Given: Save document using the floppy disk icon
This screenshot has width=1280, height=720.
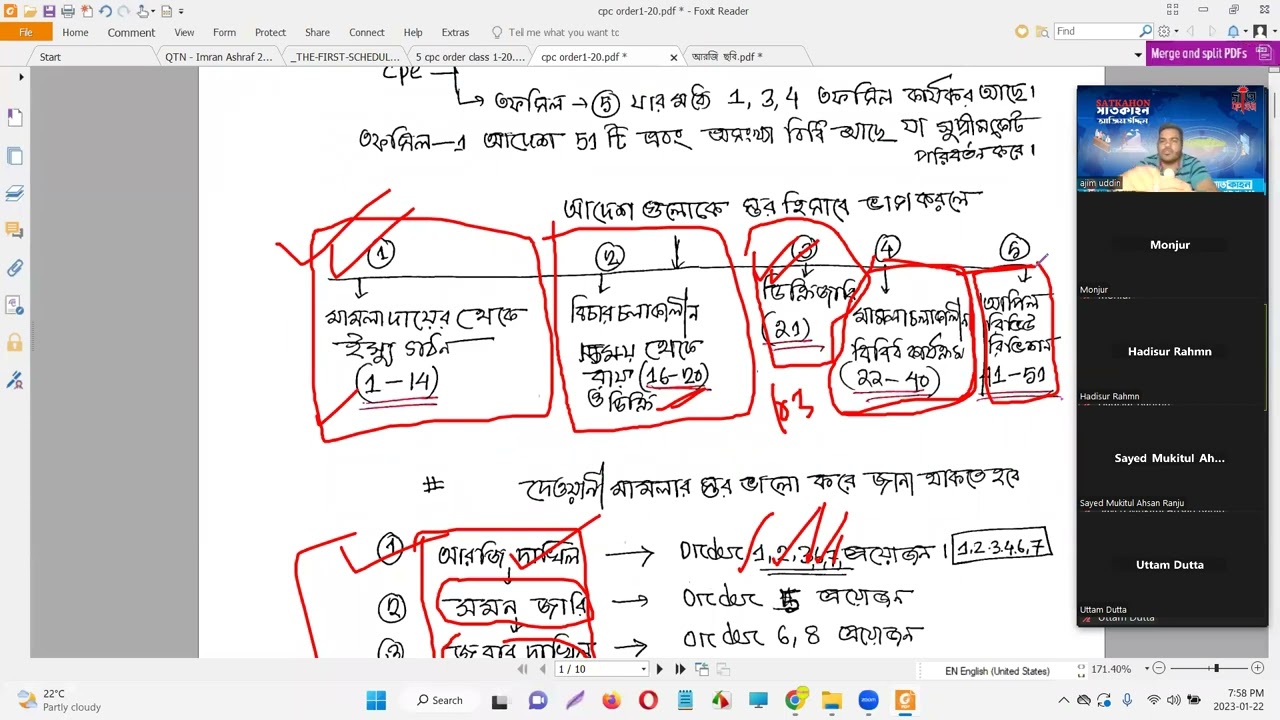Looking at the screenshot, I should pyautogui.click(x=49, y=11).
